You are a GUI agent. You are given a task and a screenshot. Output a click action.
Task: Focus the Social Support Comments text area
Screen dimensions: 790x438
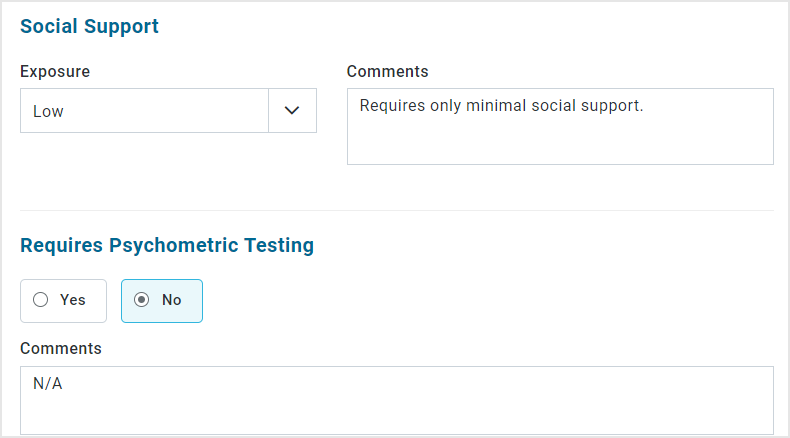coord(560,127)
